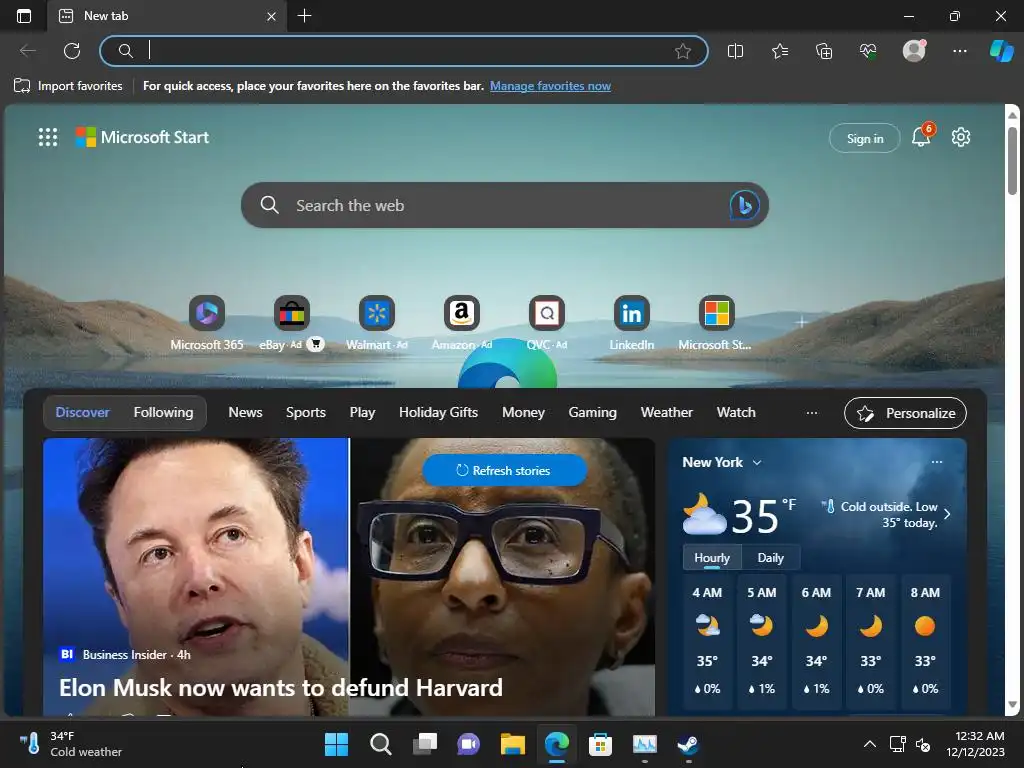Open the Money category

coord(523,412)
